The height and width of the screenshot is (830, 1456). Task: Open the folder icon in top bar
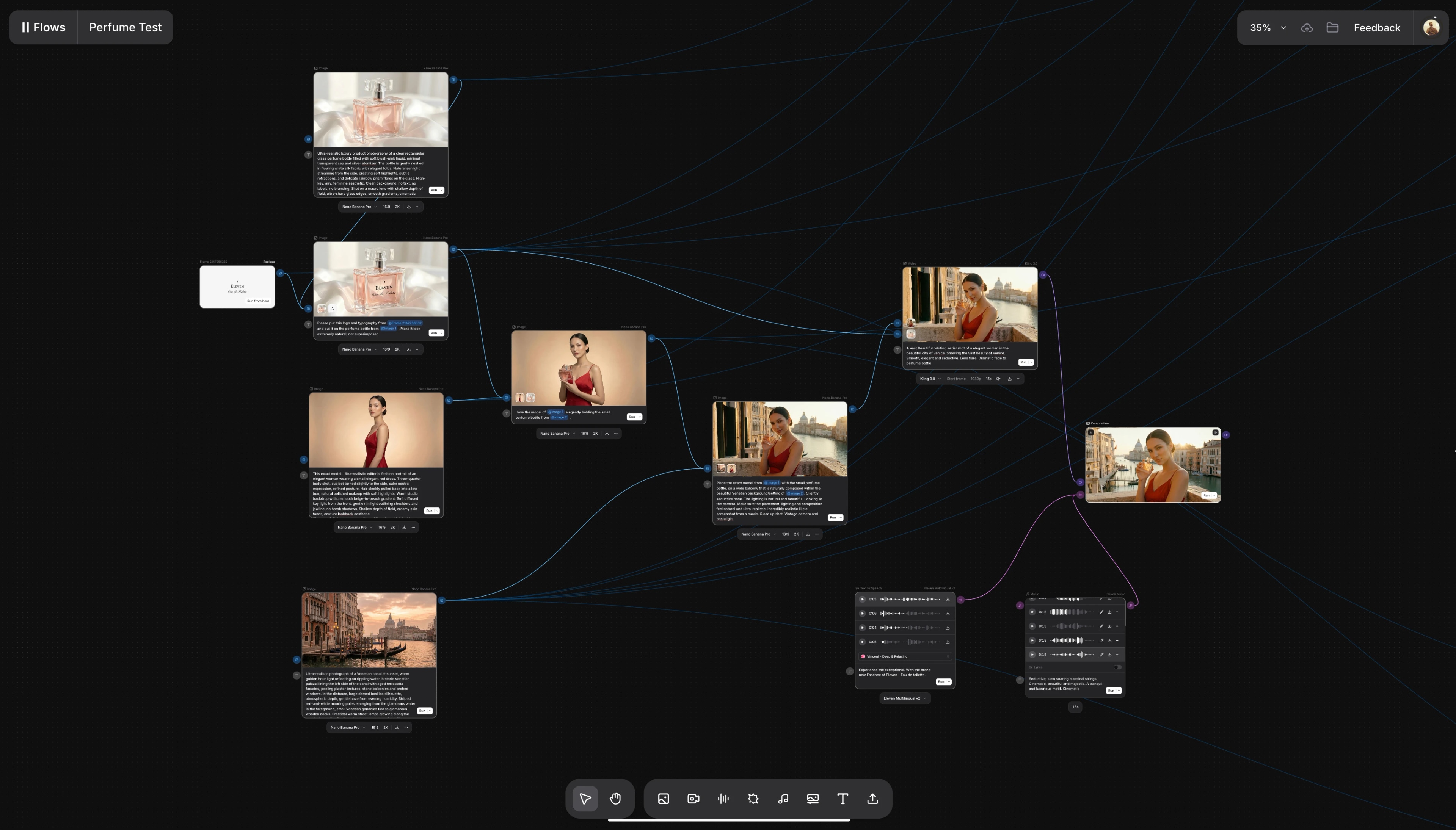pos(1332,28)
